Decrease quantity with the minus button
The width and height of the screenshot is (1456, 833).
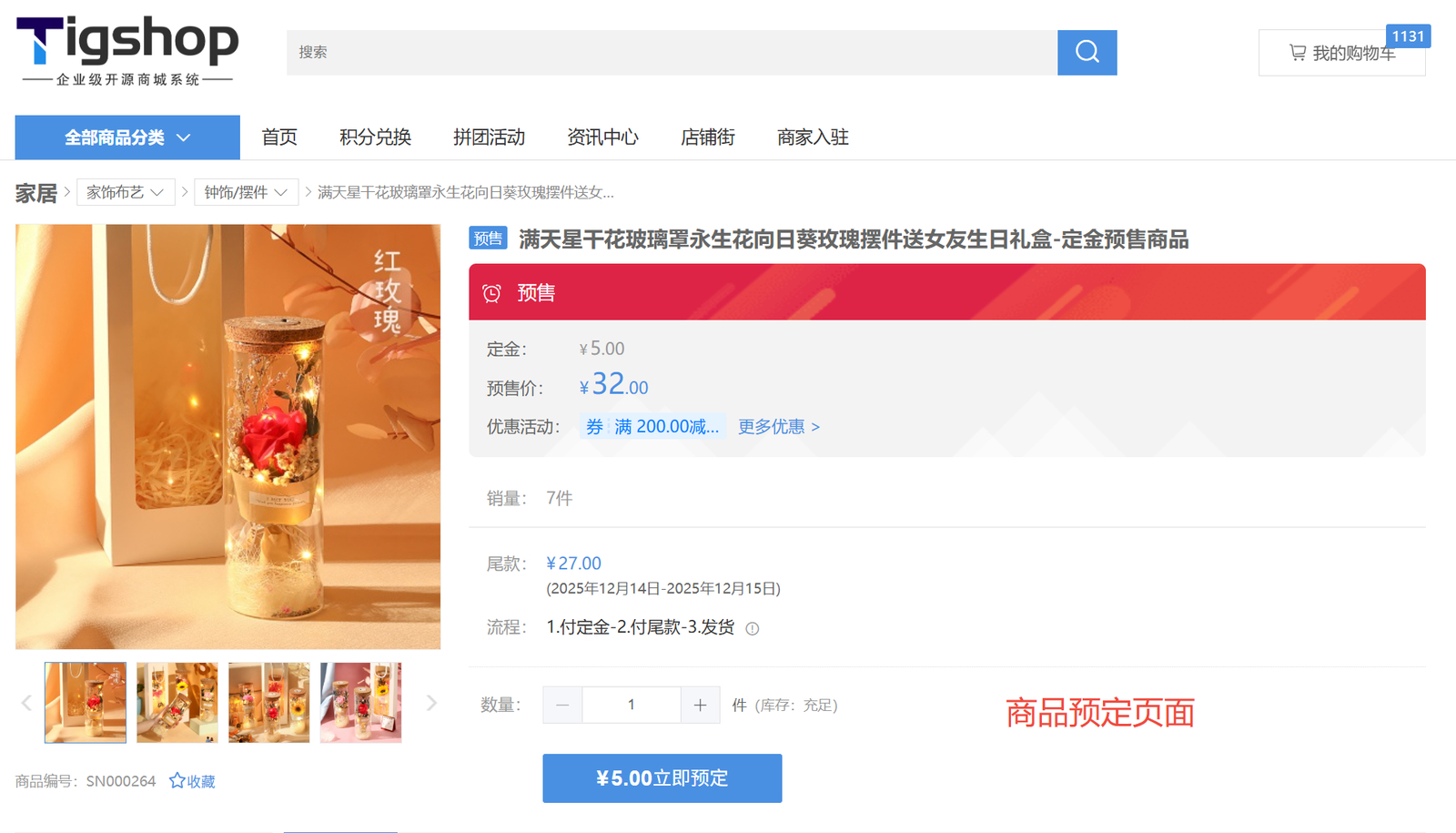pyautogui.click(x=562, y=706)
